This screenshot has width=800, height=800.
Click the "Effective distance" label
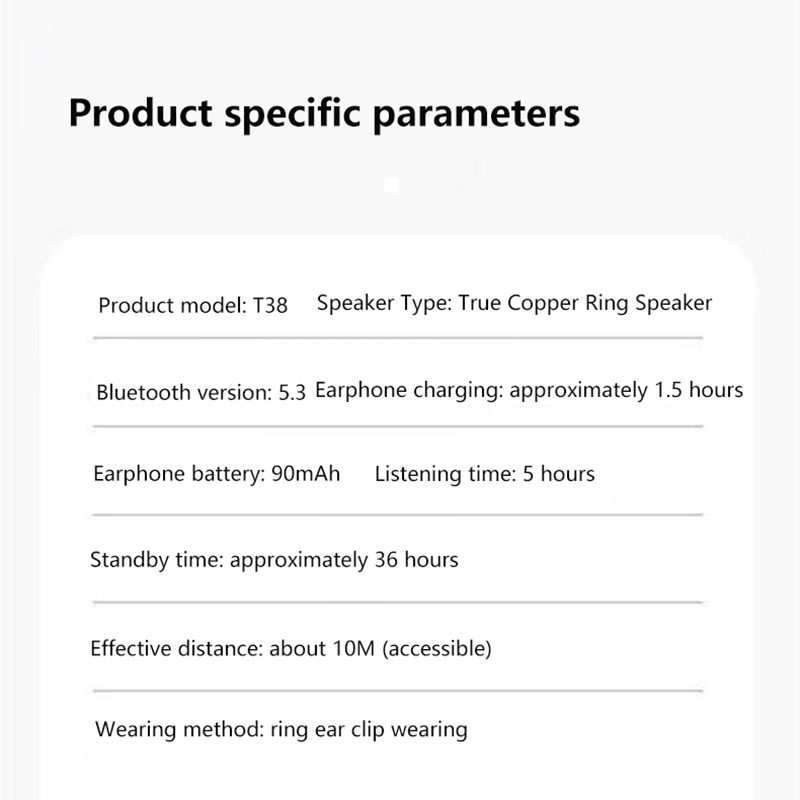176,649
